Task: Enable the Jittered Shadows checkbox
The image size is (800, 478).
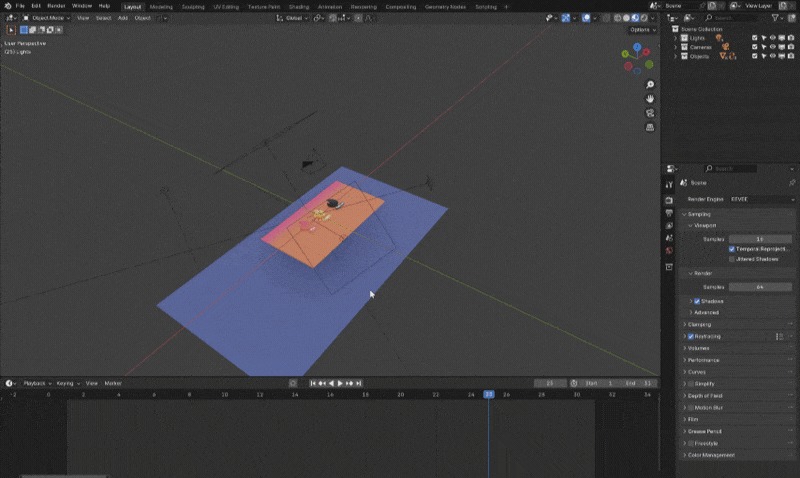Action: pyautogui.click(x=732, y=258)
